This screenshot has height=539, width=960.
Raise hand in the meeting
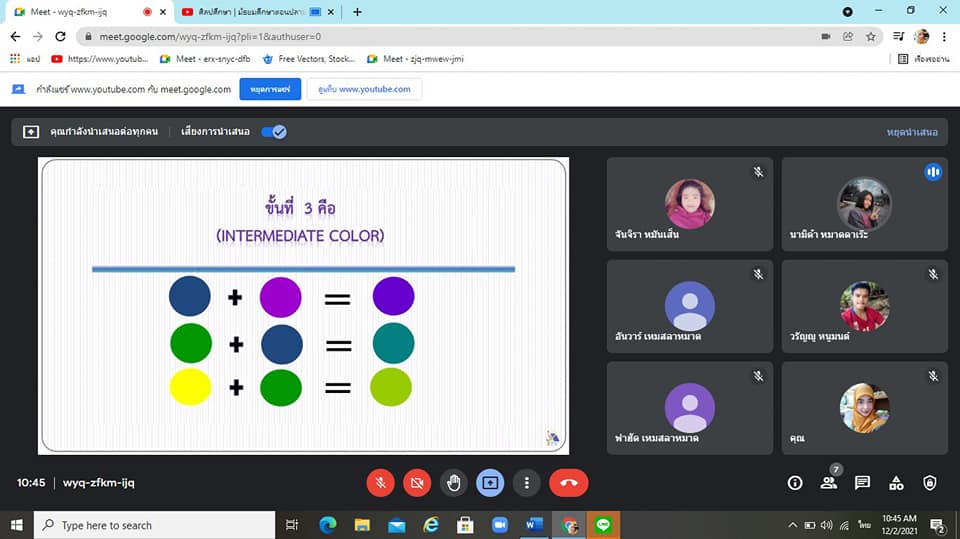(454, 483)
